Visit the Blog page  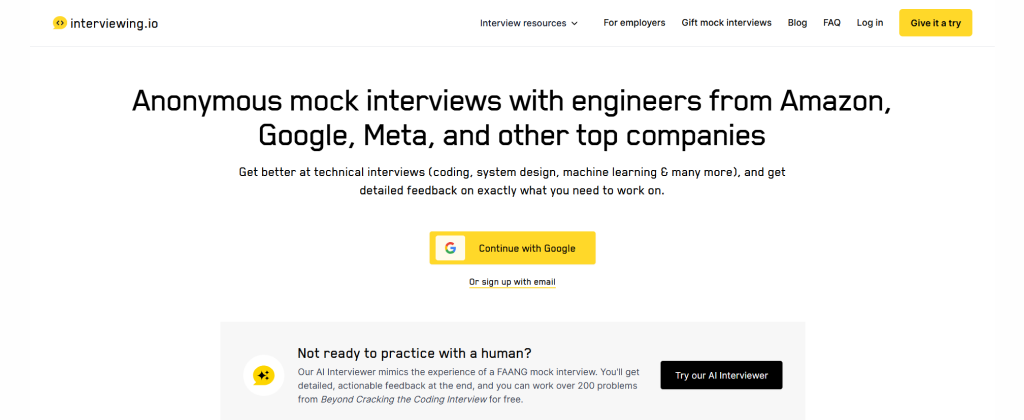tap(797, 23)
